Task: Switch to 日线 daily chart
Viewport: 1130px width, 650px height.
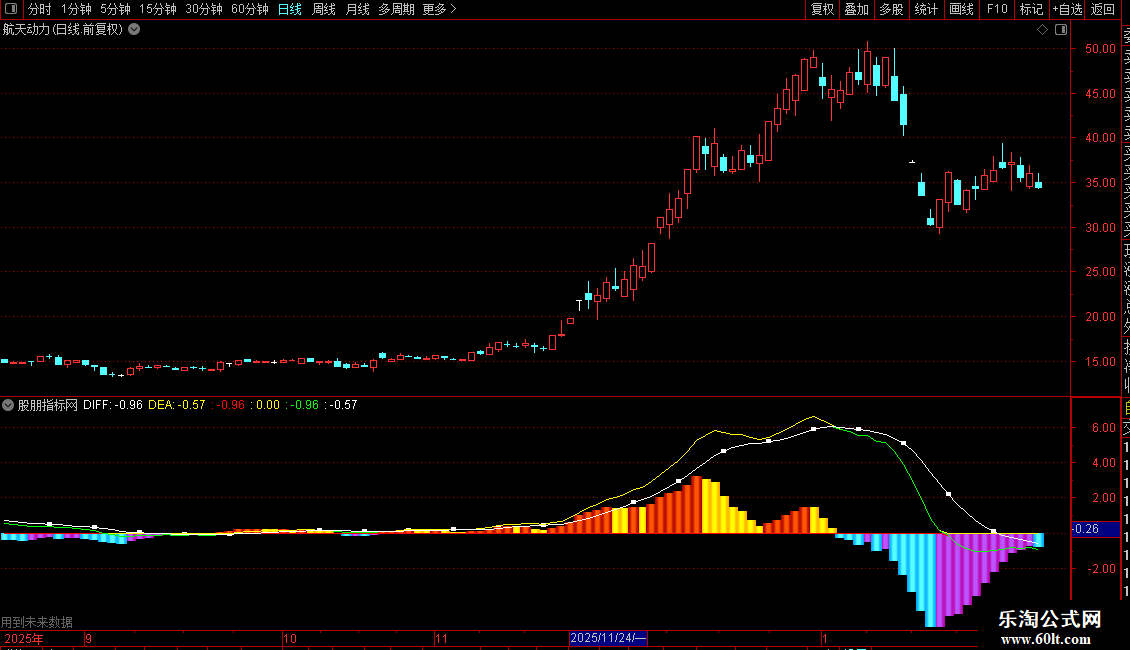Action: [290, 9]
